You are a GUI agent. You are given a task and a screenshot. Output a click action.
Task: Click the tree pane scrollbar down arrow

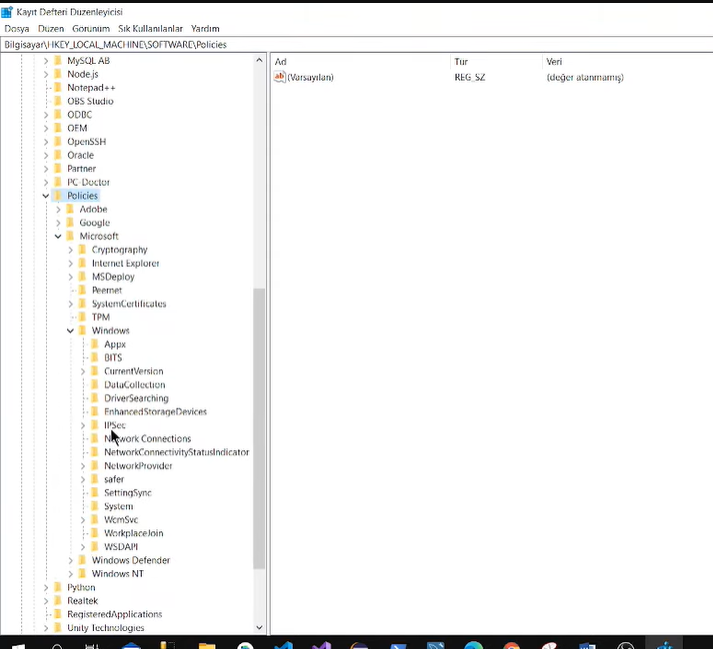[x=260, y=628]
